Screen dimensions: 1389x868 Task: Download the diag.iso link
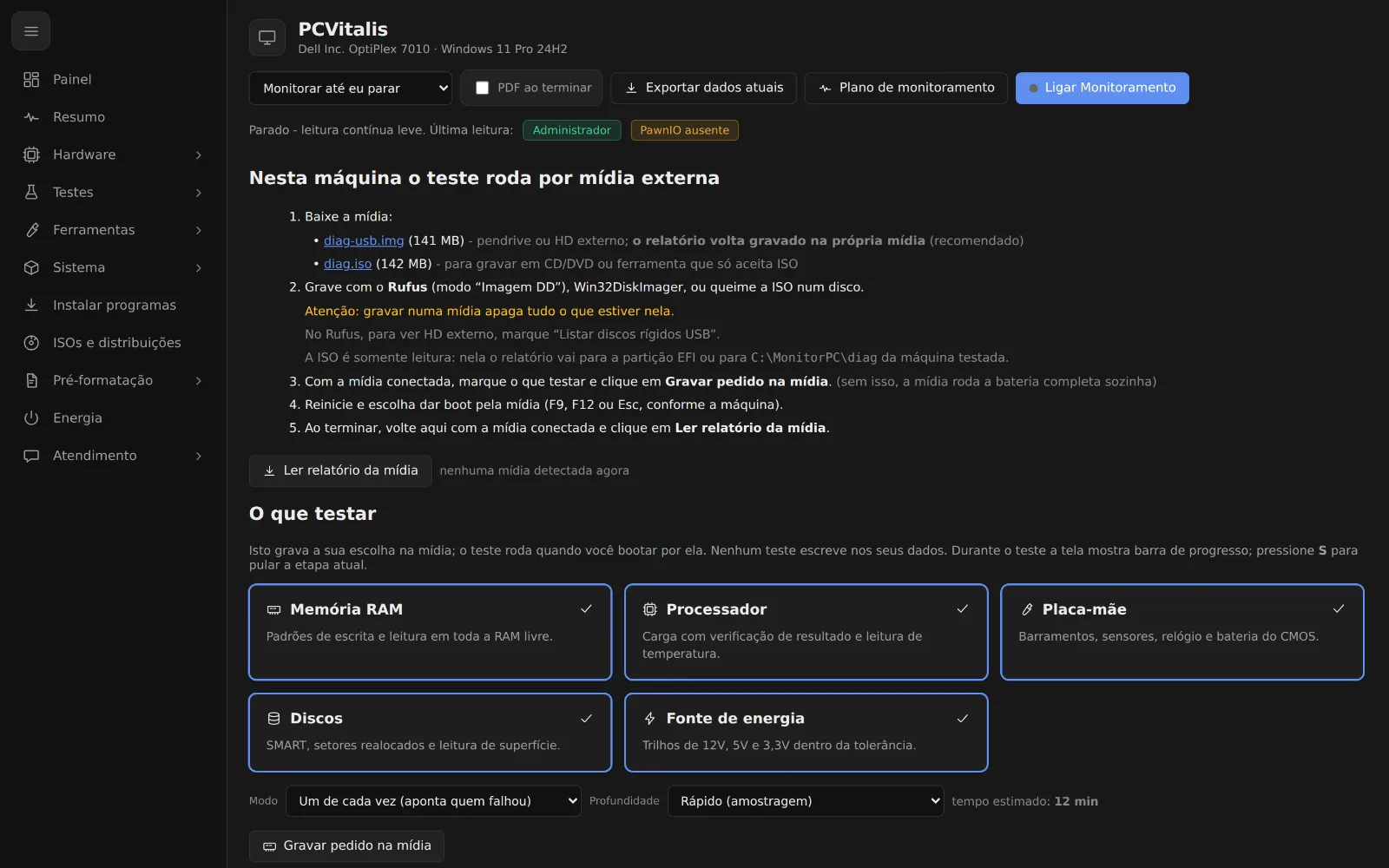click(x=347, y=264)
